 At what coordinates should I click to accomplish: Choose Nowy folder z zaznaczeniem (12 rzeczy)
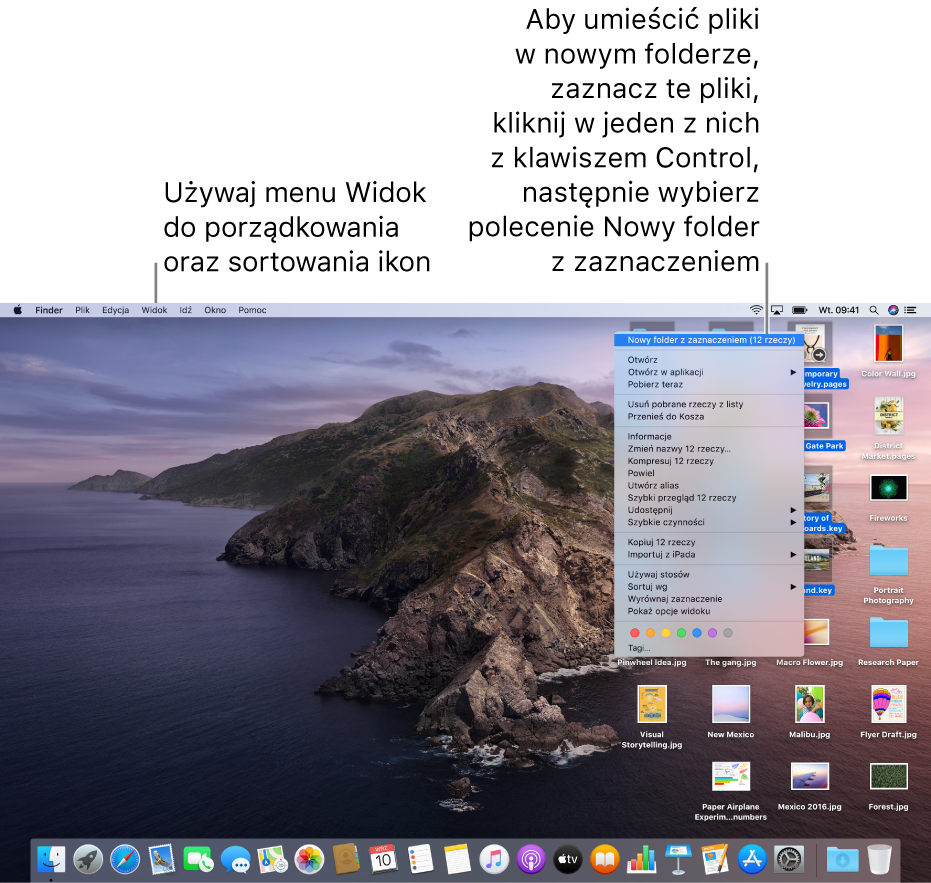click(x=709, y=340)
